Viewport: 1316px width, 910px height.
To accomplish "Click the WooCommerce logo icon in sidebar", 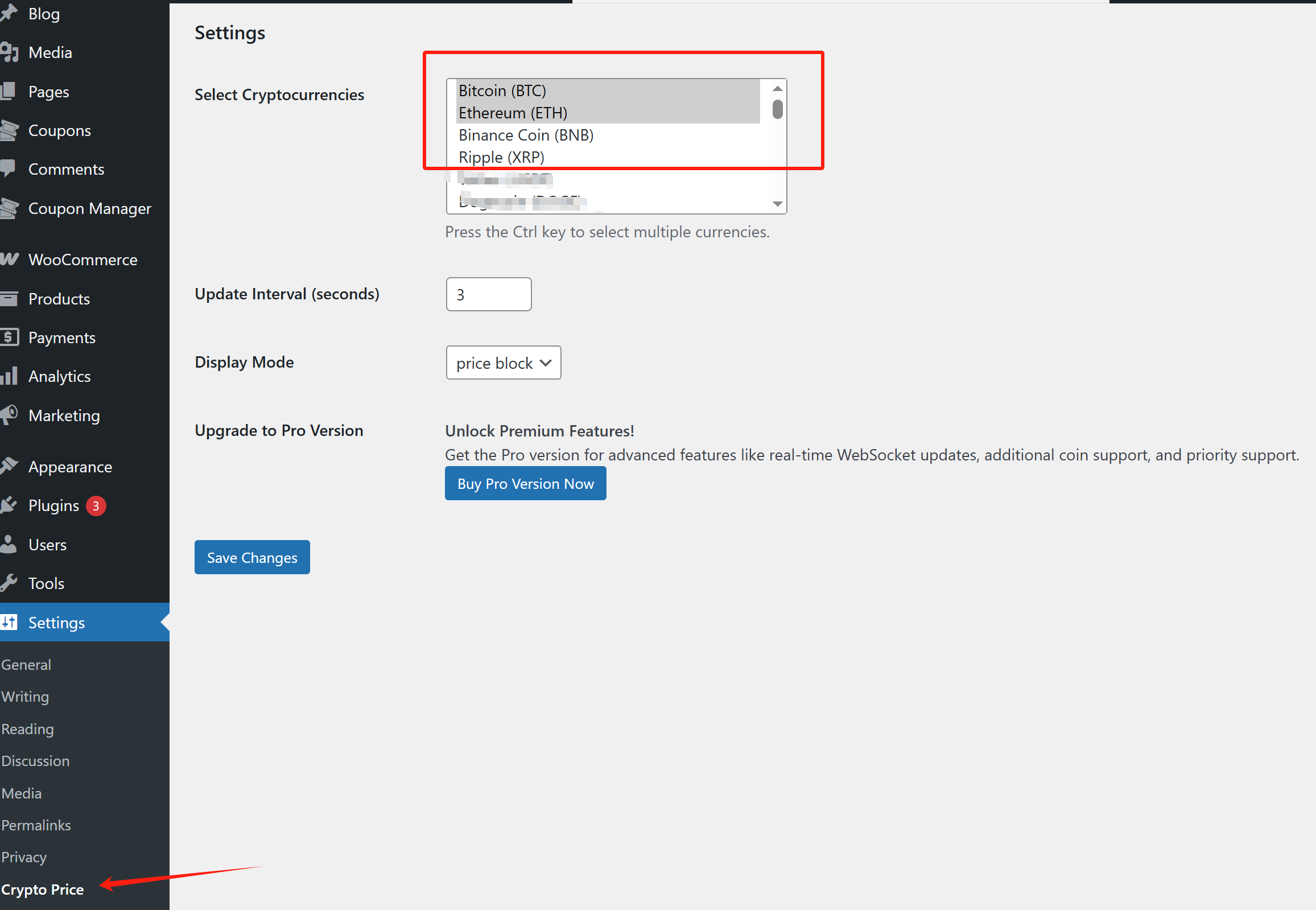I will click(9, 260).
